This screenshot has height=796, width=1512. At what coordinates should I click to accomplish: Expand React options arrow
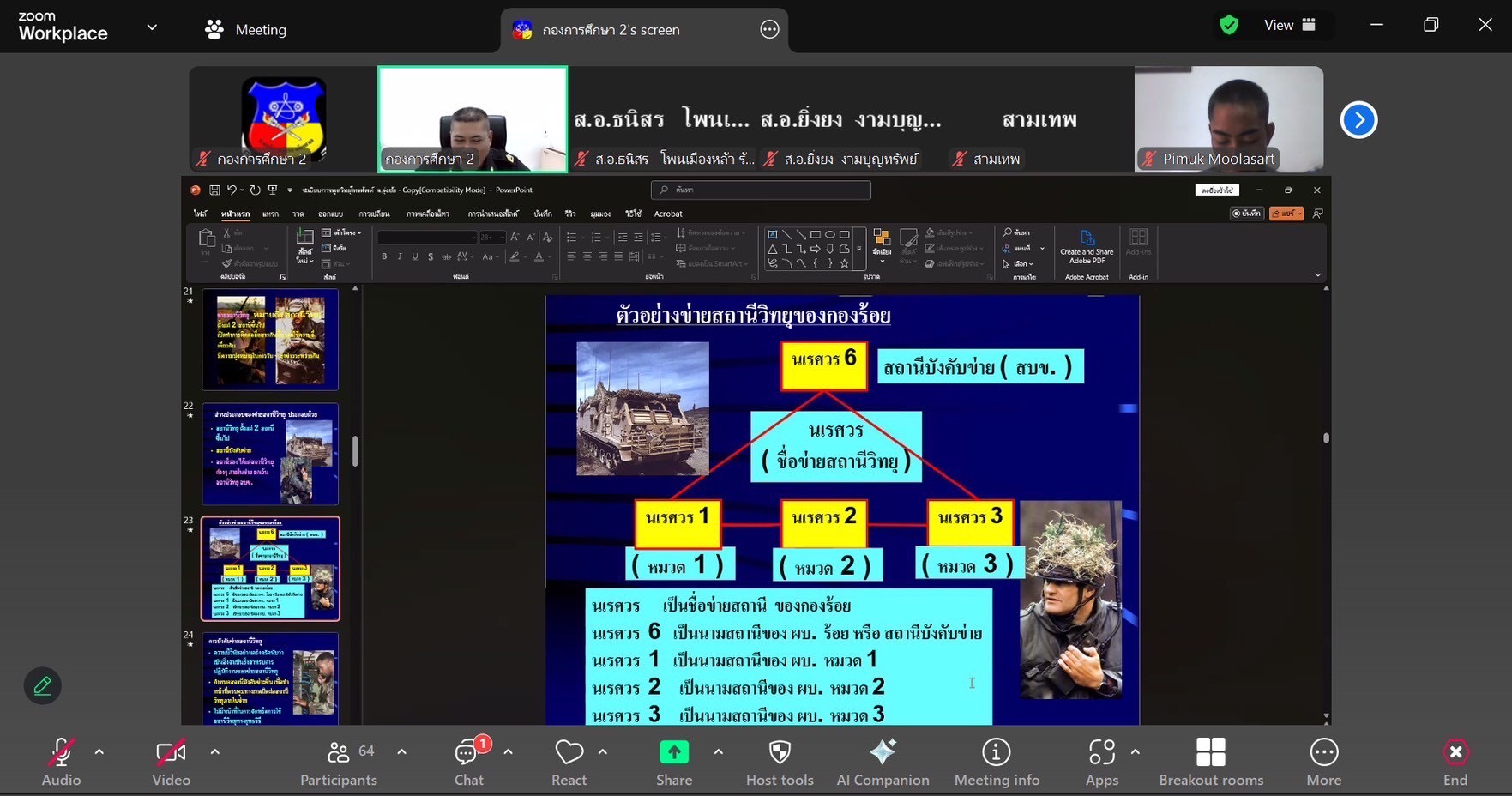[x=603, y=752]
